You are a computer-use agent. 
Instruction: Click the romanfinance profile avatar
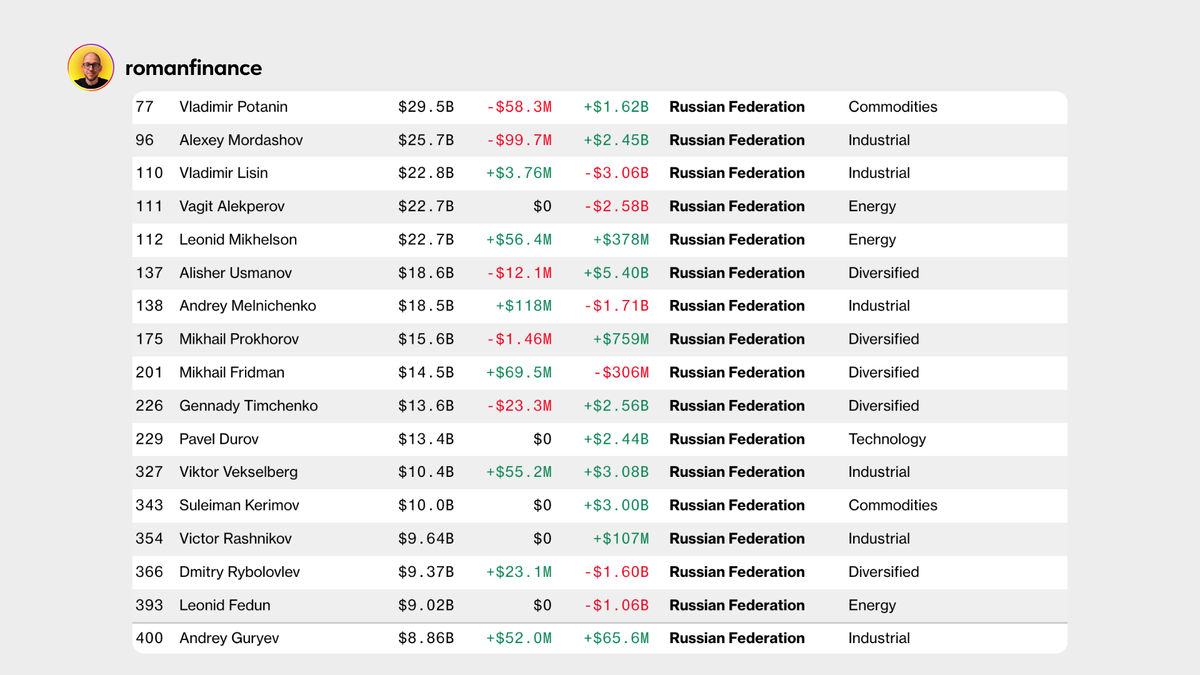[x=91, y=67]
